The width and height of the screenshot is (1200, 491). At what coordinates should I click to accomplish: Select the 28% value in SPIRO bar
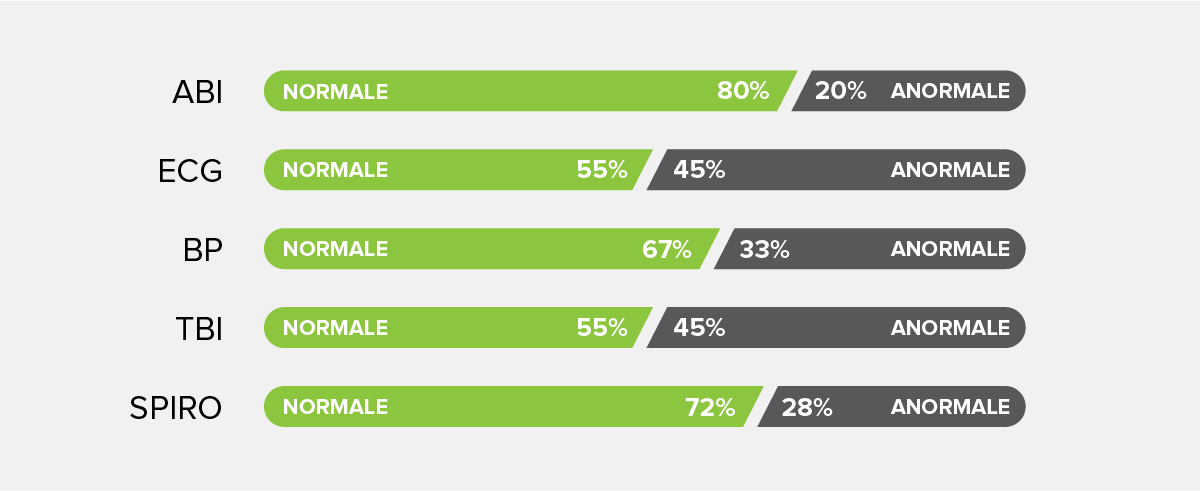pyautogui.click(x=807, y=407)
